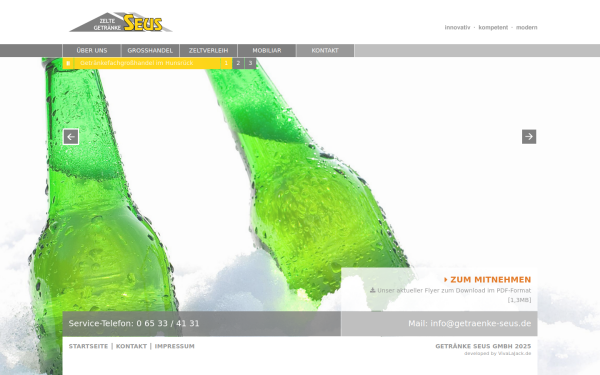Open the ZELTVERLEIH menu item
This screenshot has height=375, width=600.
(x=209, y=51)
